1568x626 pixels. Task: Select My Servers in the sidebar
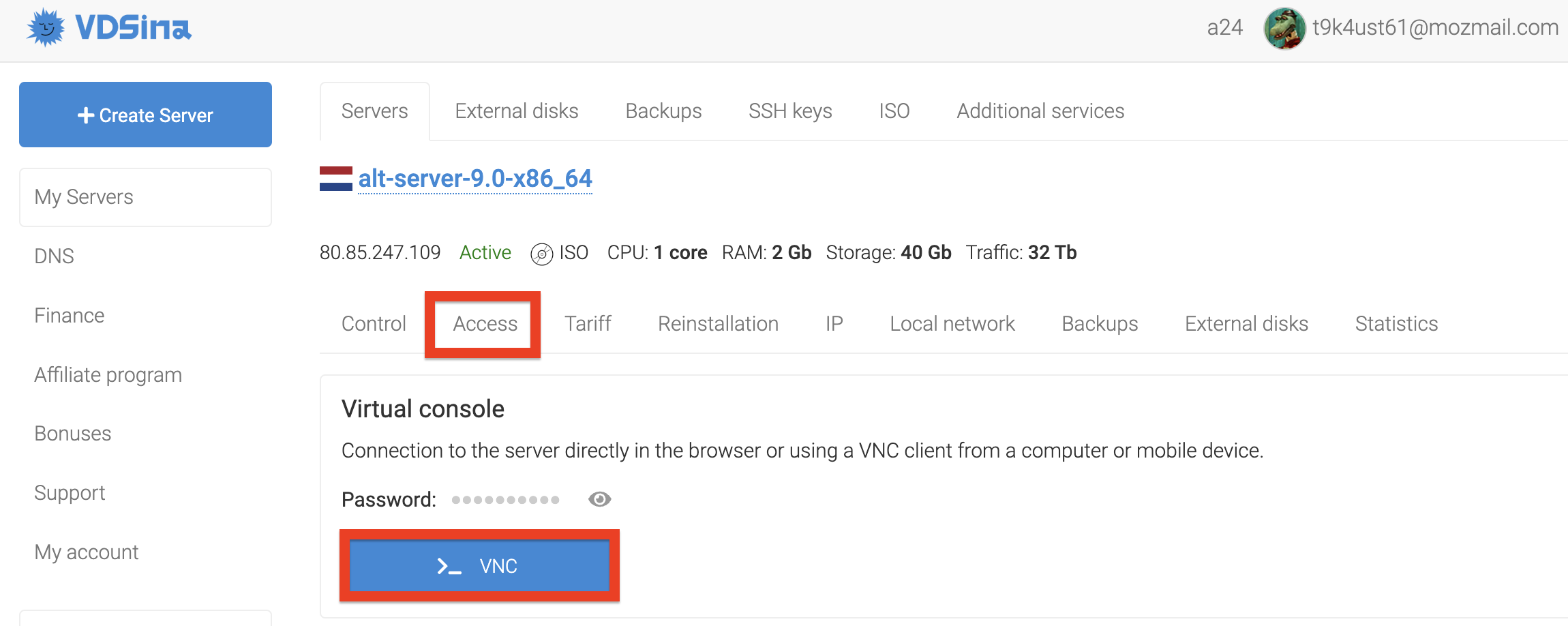145,197
